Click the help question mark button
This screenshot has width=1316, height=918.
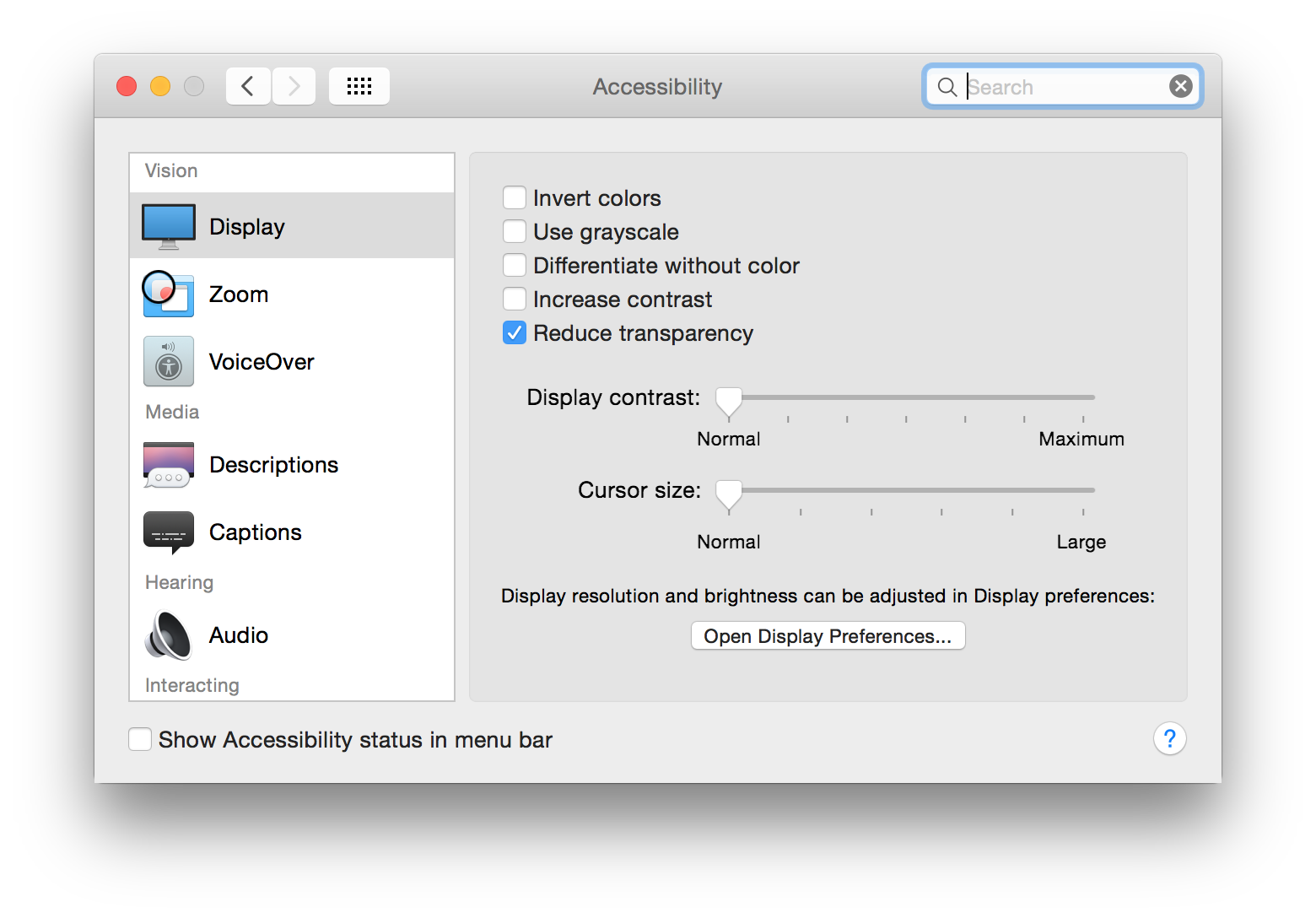click(1169, 739)
